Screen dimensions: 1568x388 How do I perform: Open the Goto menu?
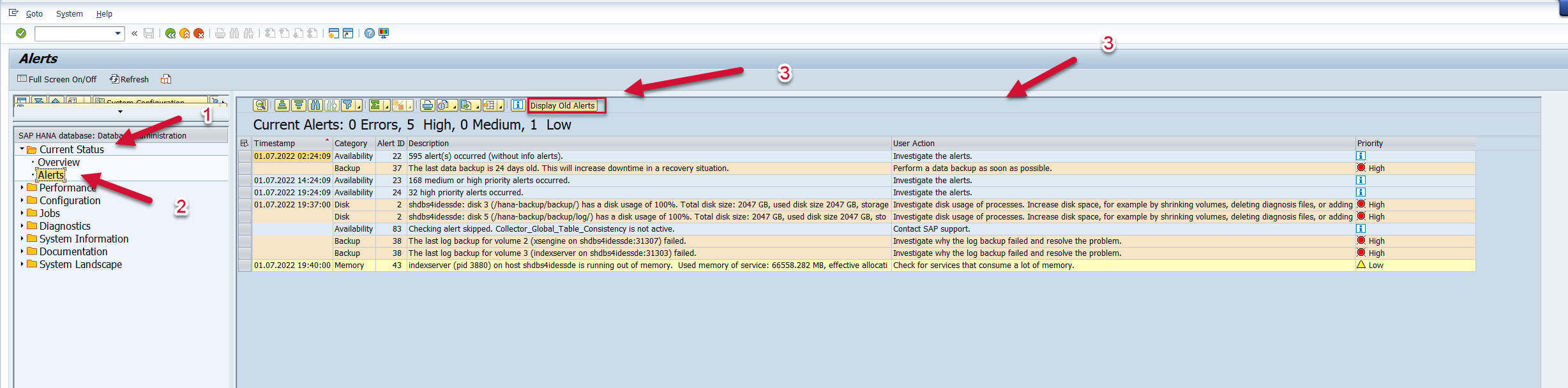point(34,13)
